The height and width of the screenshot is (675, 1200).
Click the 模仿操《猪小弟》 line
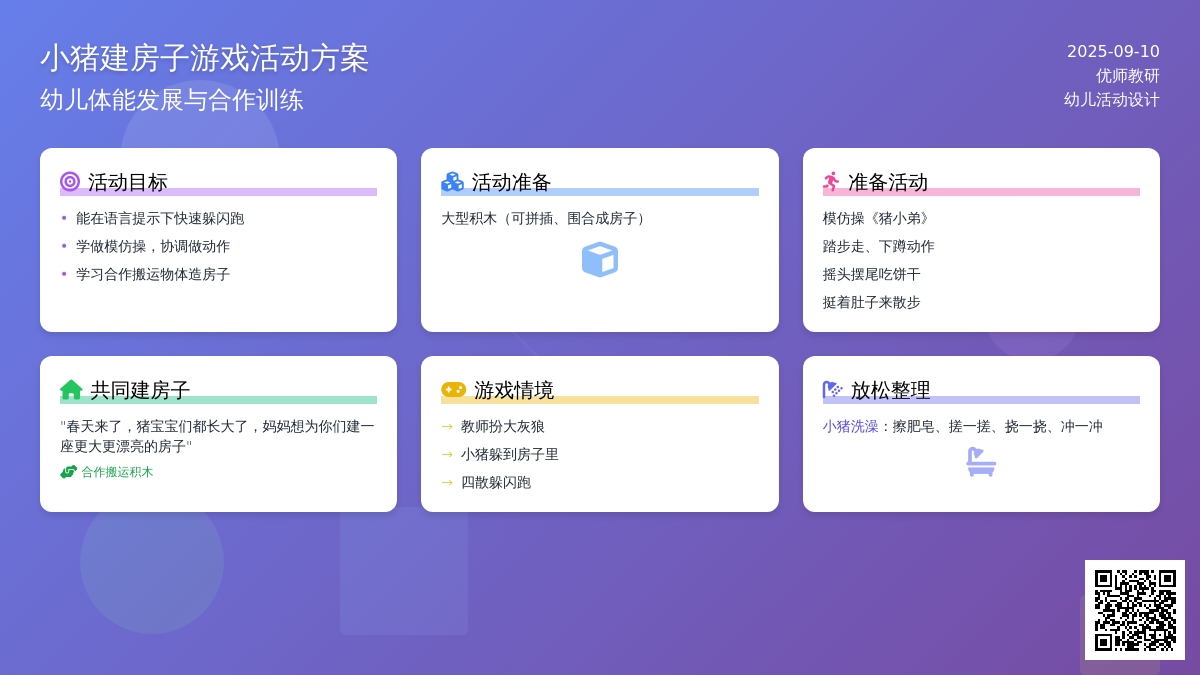[878, 218]
